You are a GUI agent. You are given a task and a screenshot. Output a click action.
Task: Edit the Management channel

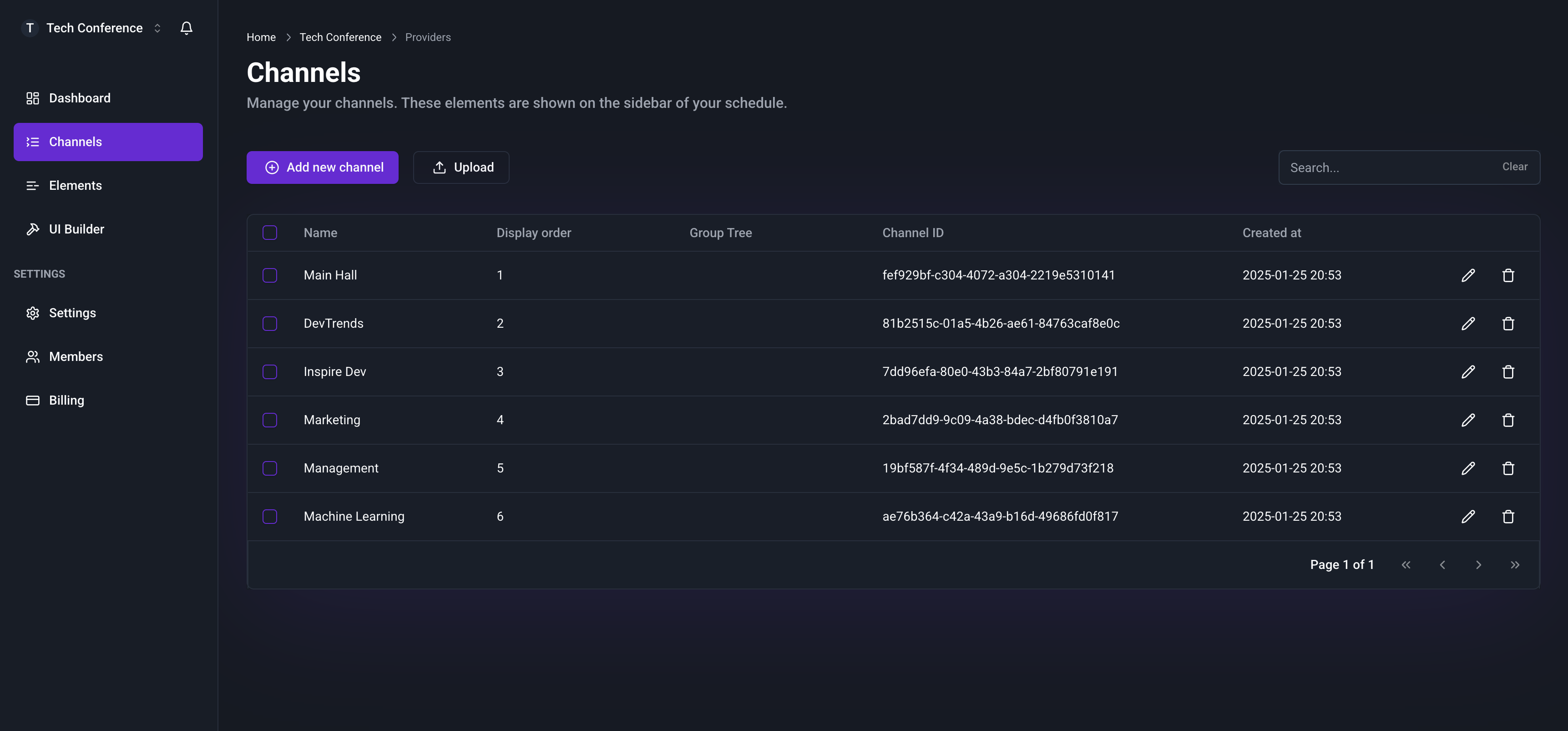pos(1467,468)
